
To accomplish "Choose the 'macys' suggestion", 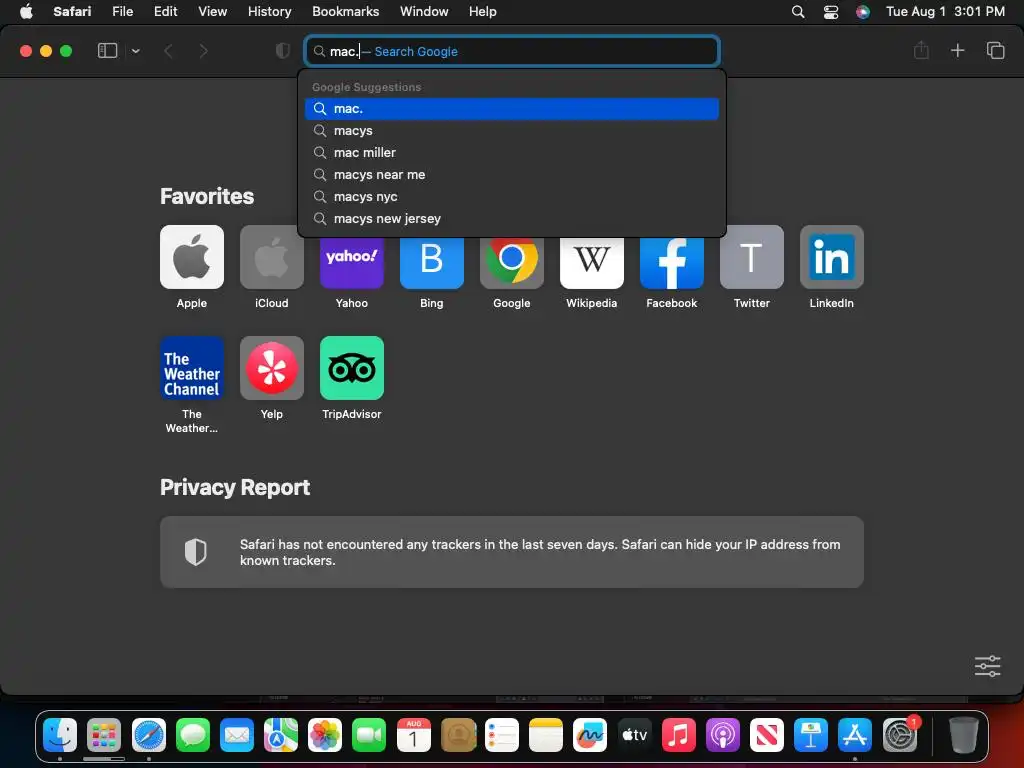I will [x=512, y=131].
